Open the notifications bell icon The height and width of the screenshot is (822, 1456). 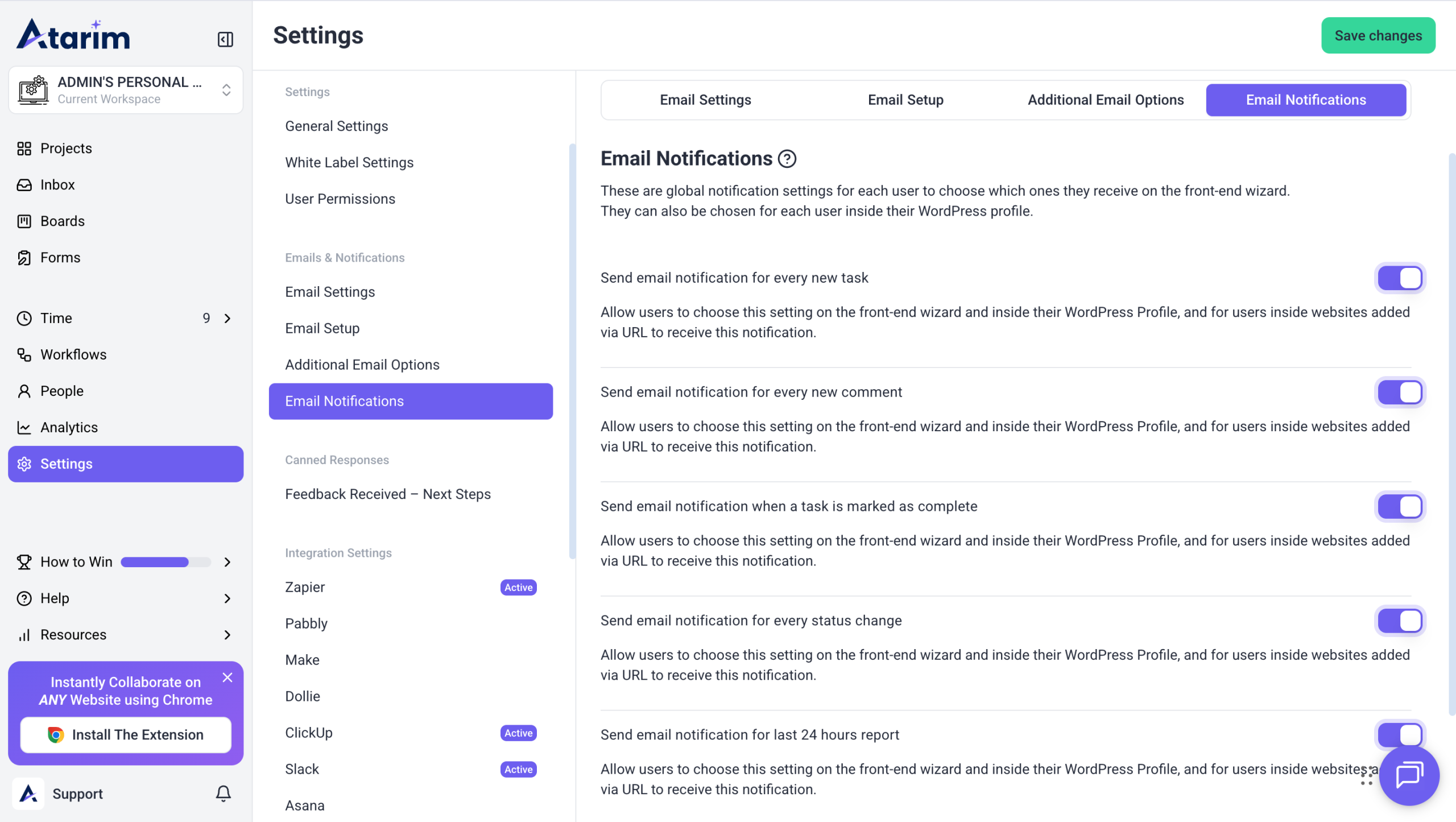click(224, 793)
